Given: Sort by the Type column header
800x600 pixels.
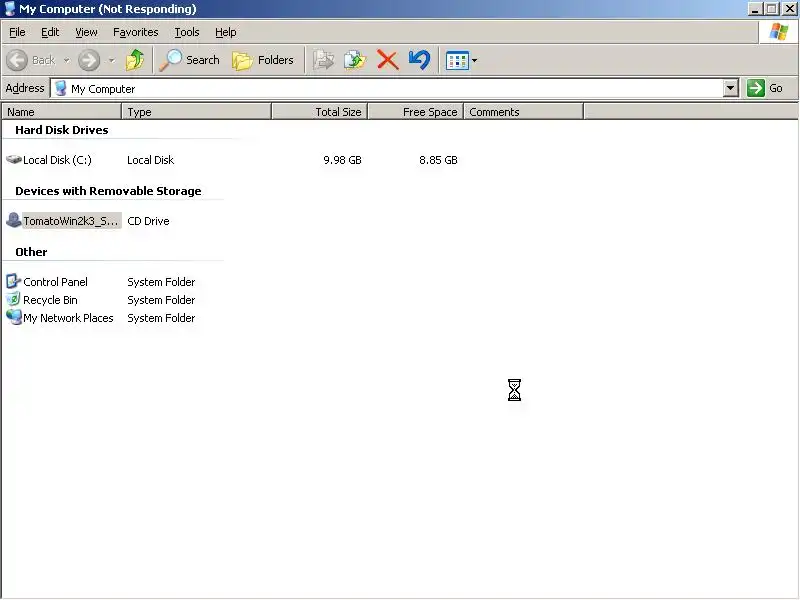Looking at the screenshot, I should (196, 112).
